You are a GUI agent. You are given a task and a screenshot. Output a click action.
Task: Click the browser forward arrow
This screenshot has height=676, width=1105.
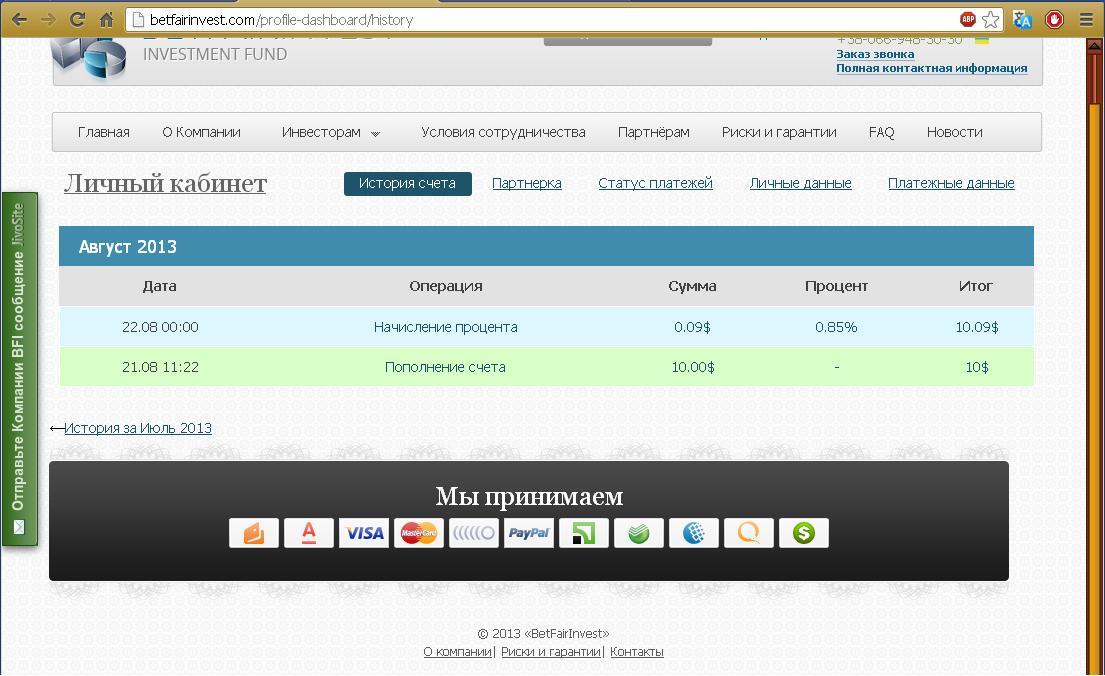point(48,20)
